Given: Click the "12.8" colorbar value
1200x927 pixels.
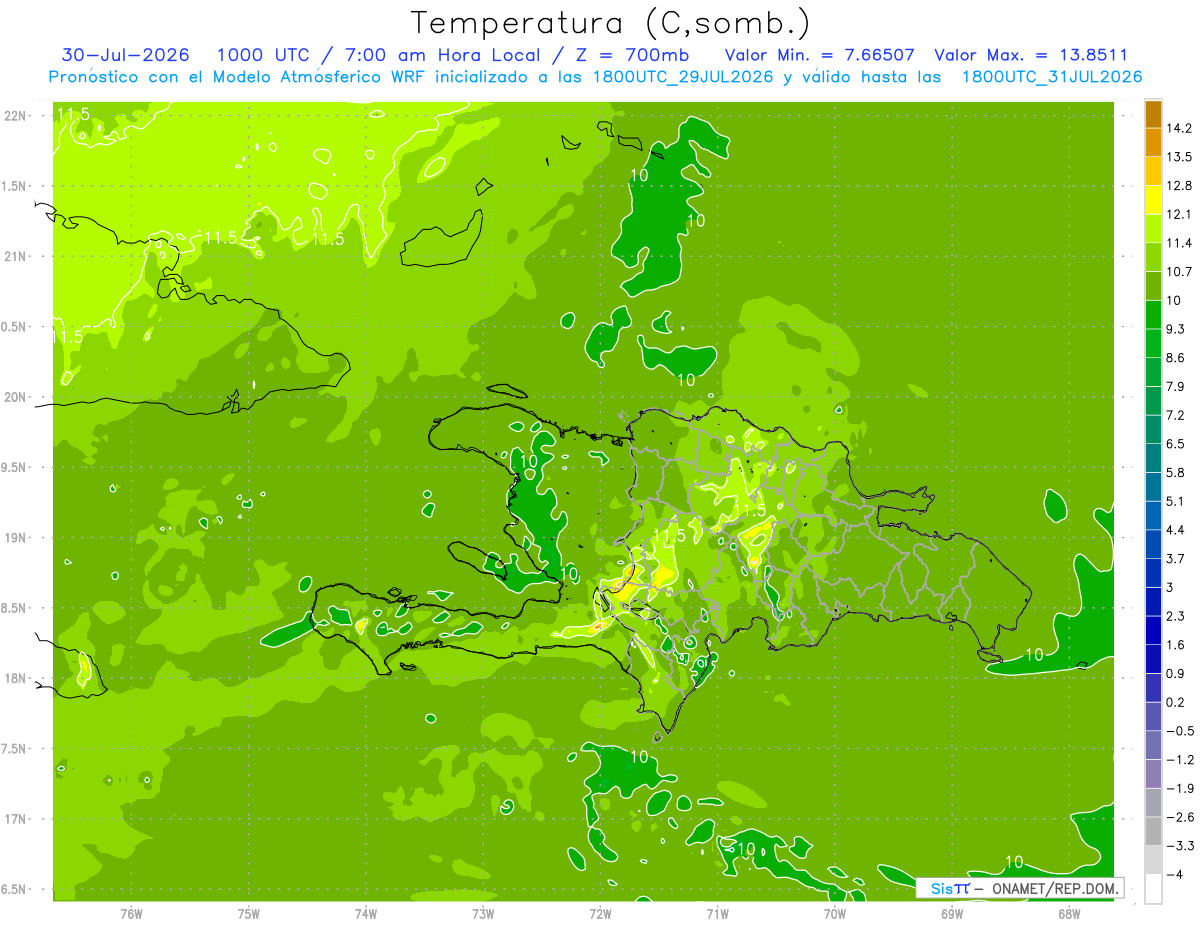Looking at the screenshot, I should tap(1179, 186).
